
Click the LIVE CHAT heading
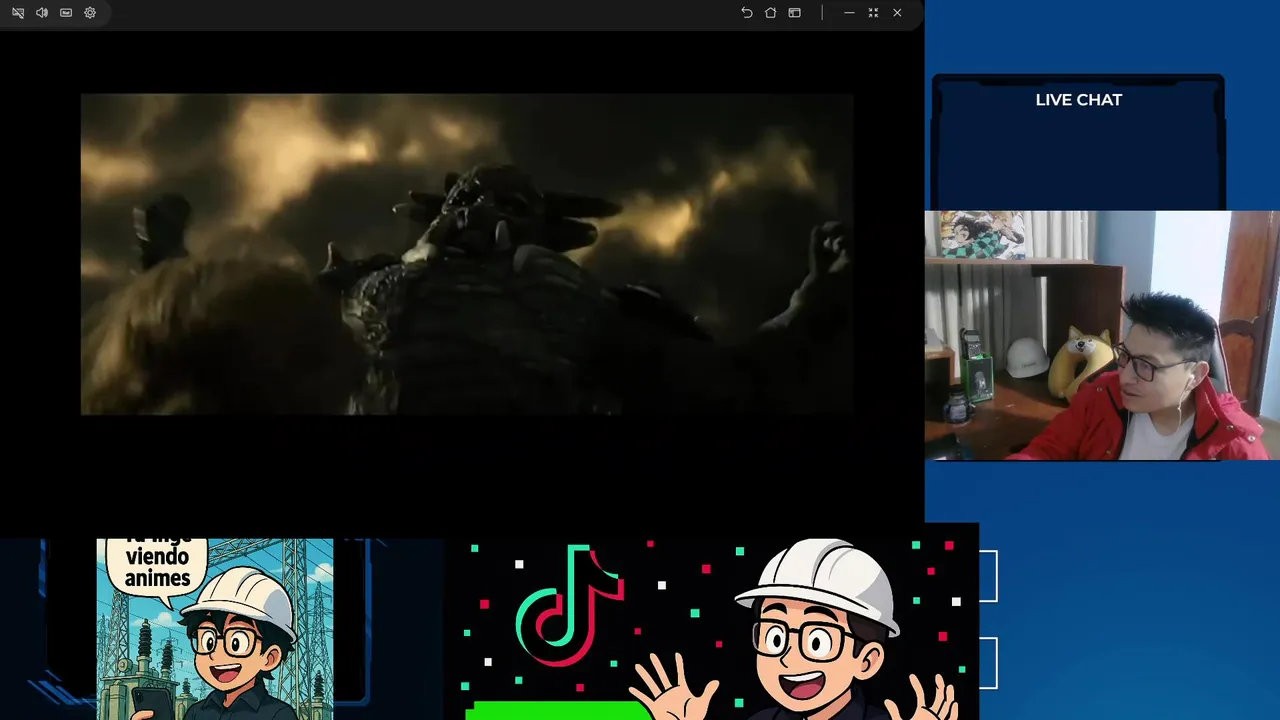tap(1078, 100)
